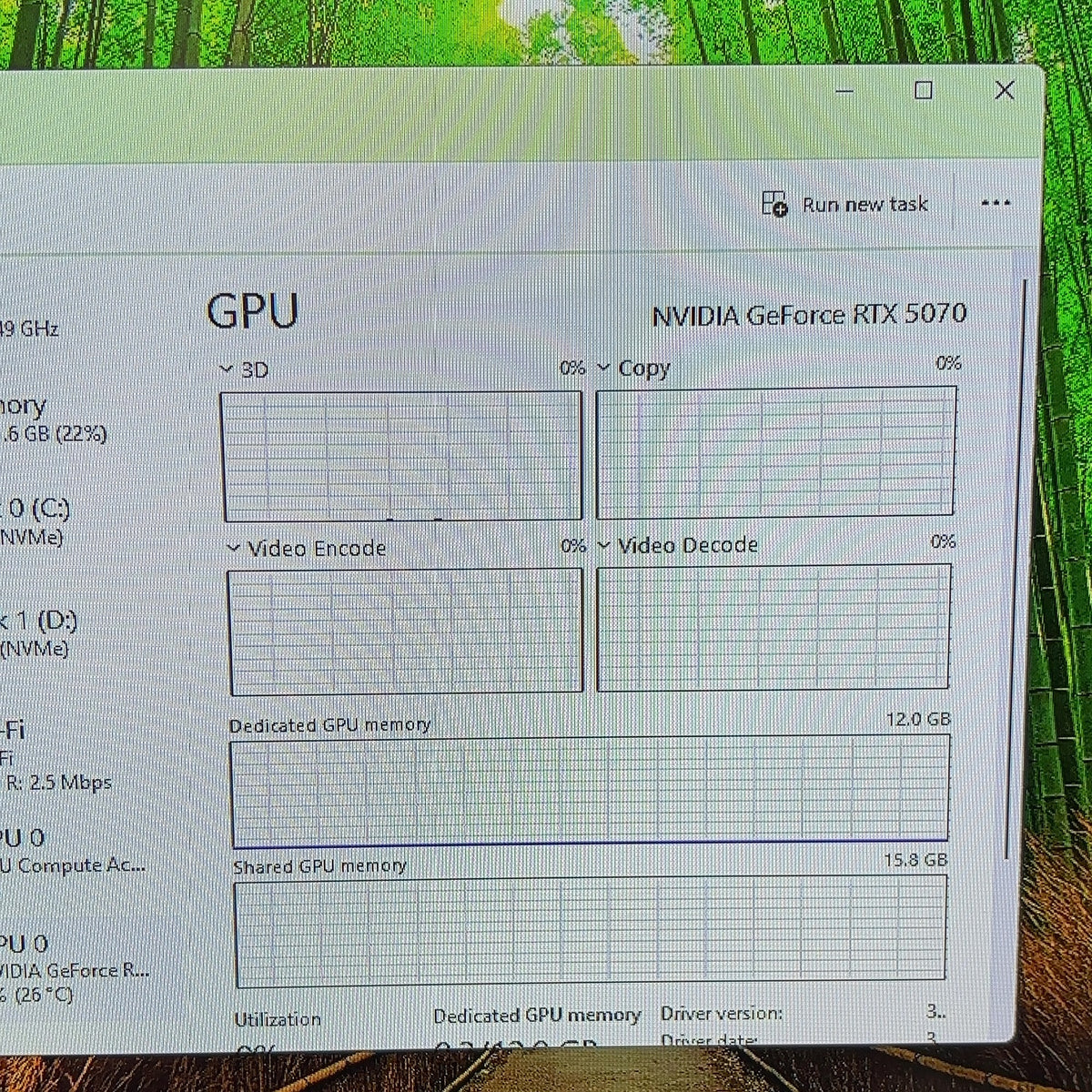This screenshot has width=1092, height=1092.
Task: Open the three-dot more options menu
Action: tap(996, 203)
